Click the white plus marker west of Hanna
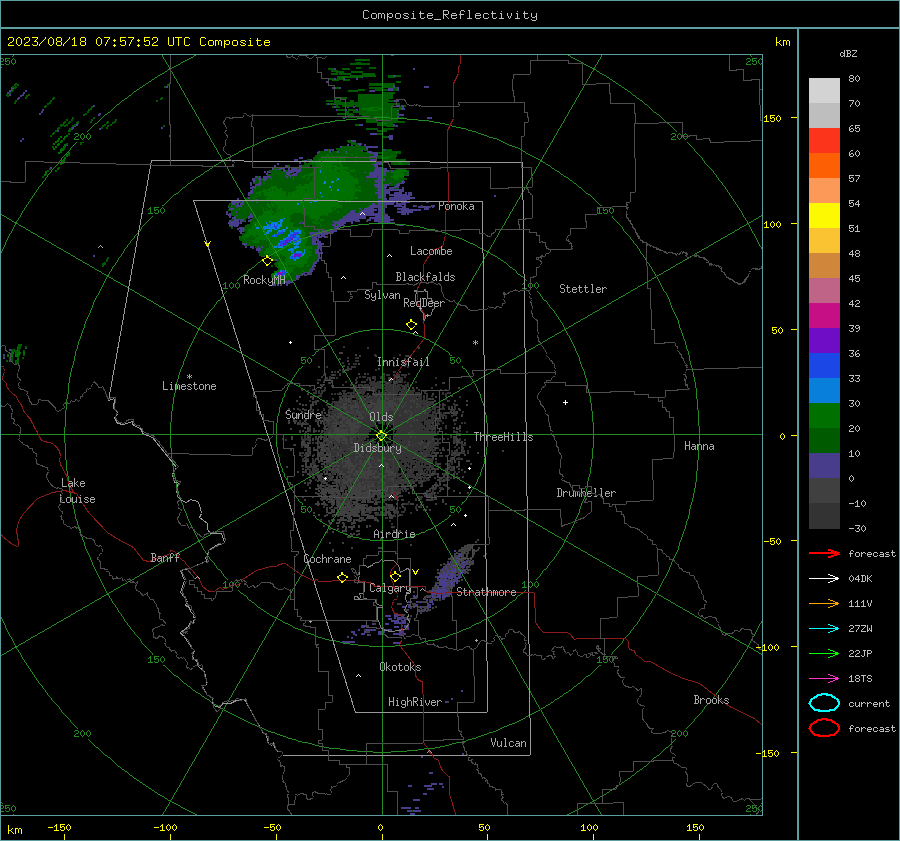 tap(565, 402)
